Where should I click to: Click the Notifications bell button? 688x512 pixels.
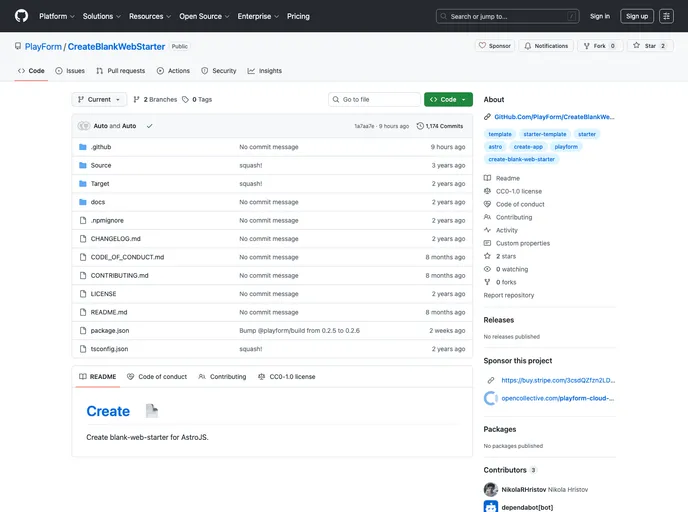(x=545, y=46)
